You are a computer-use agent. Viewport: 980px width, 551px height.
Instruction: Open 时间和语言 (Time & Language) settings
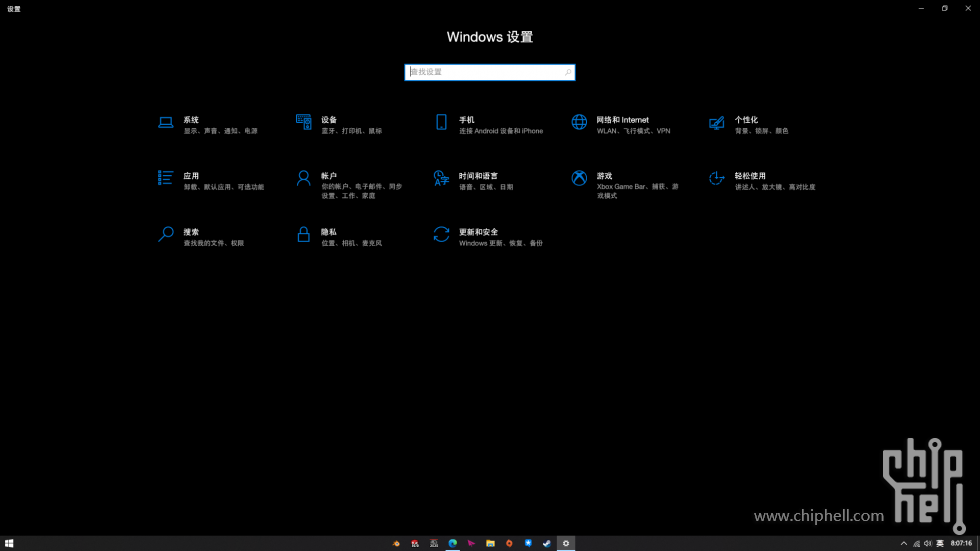pyautogui.click(x=475, y=181)
